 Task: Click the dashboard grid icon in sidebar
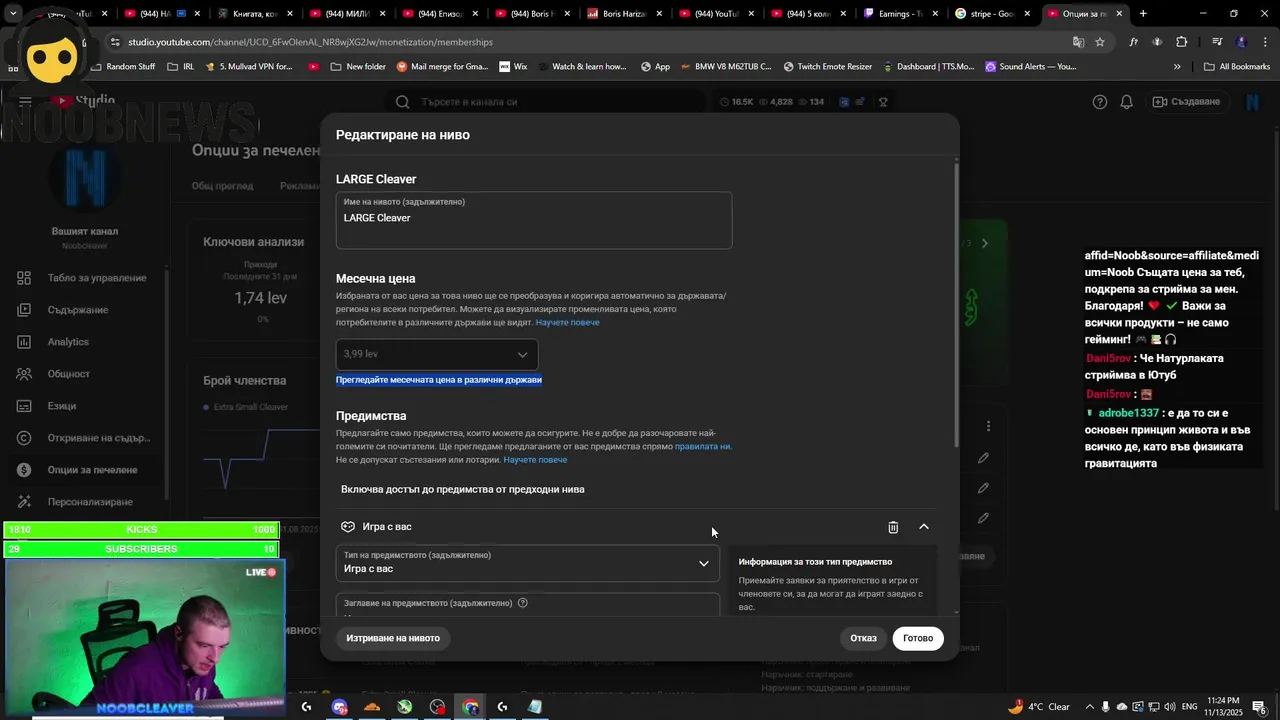(24, 278)
